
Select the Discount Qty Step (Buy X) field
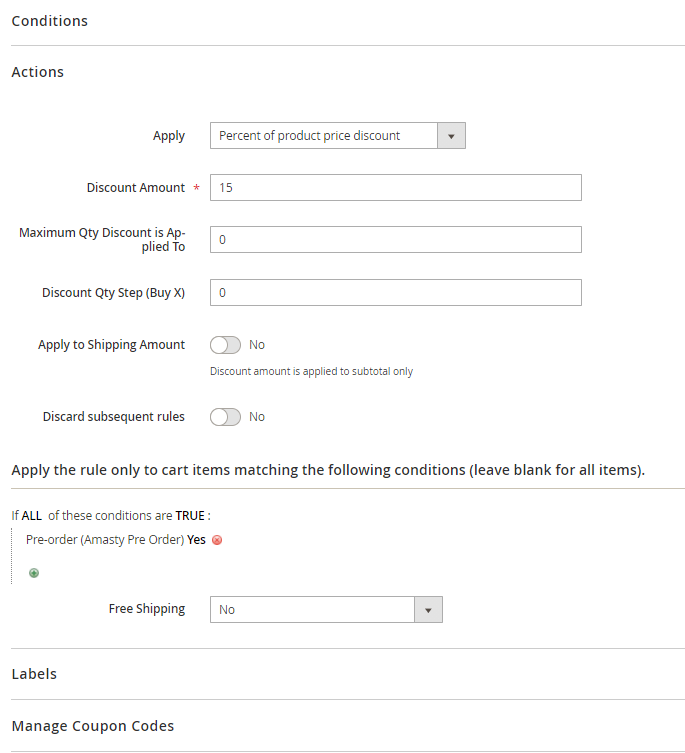pyautogui.click(x=395, y=293)
